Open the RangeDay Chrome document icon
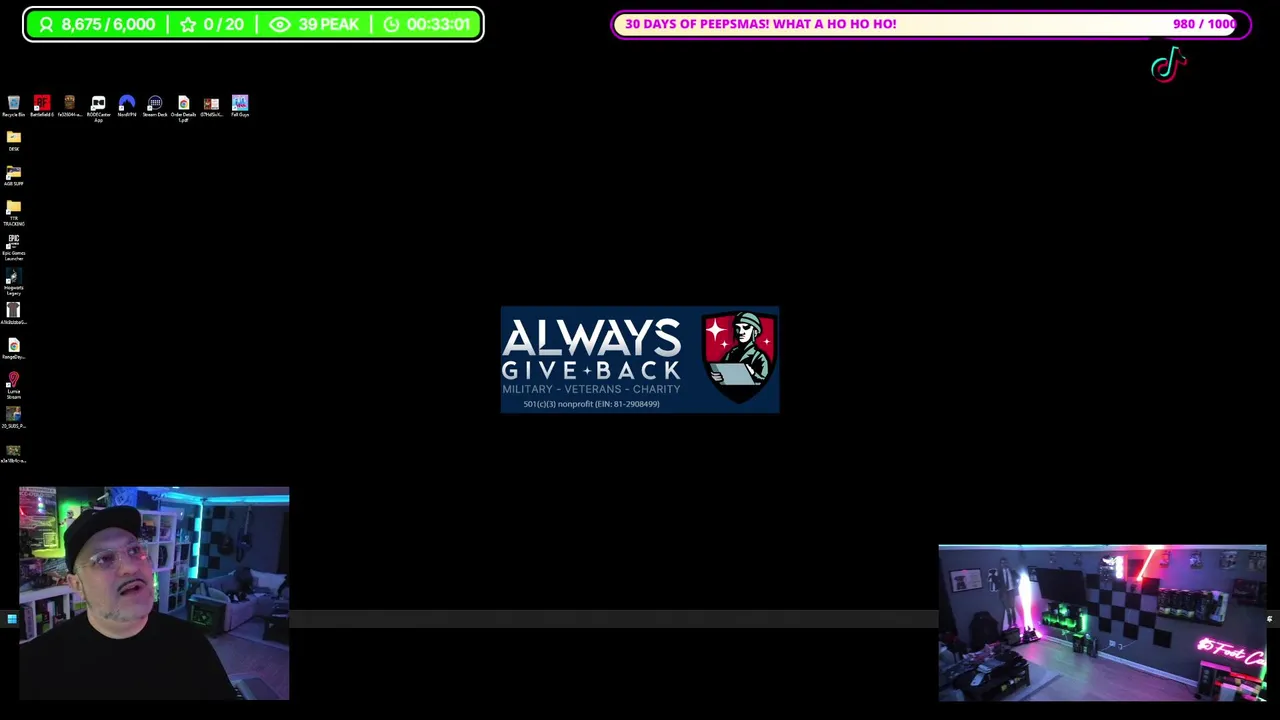 13,349
